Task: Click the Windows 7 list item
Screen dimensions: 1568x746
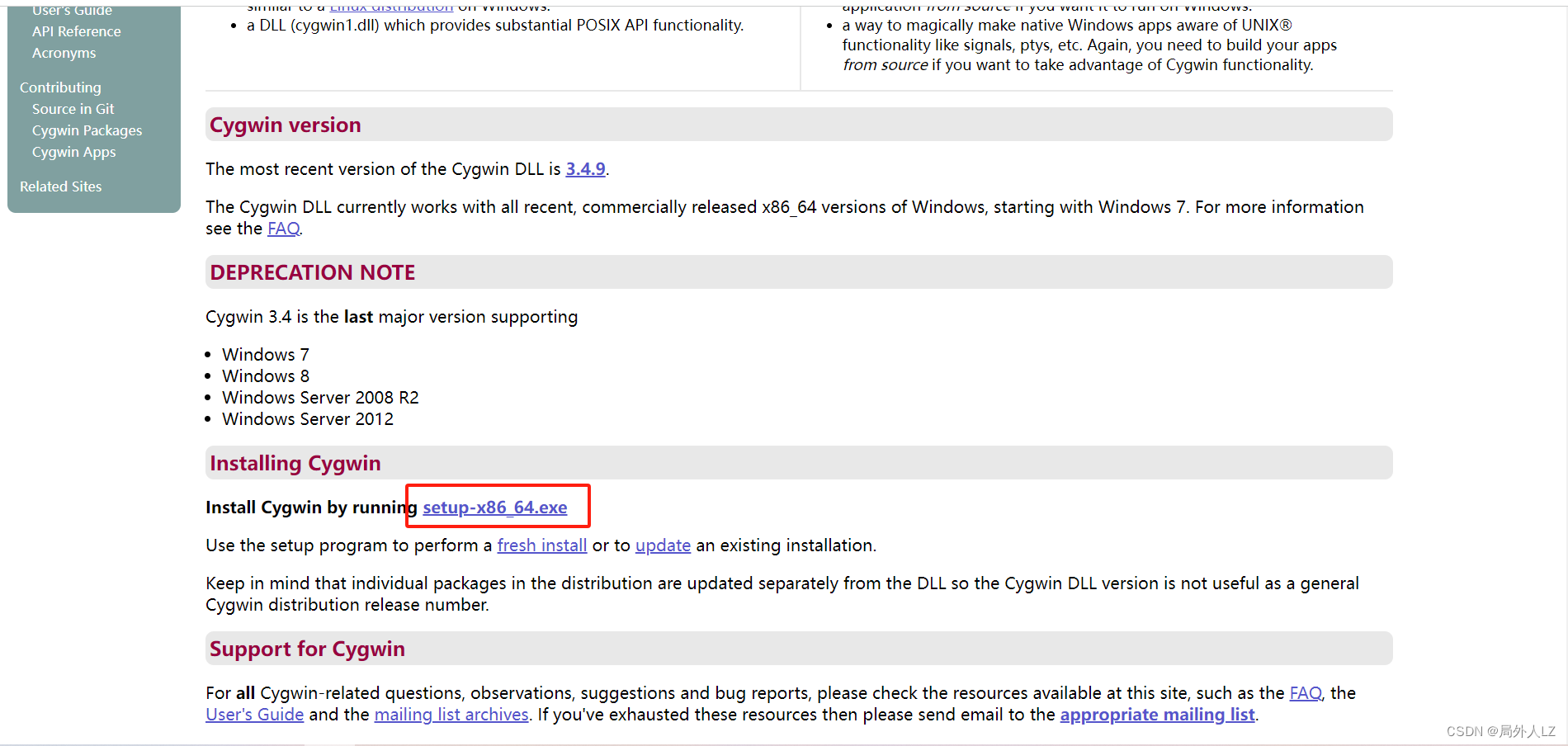Action: 265,355
